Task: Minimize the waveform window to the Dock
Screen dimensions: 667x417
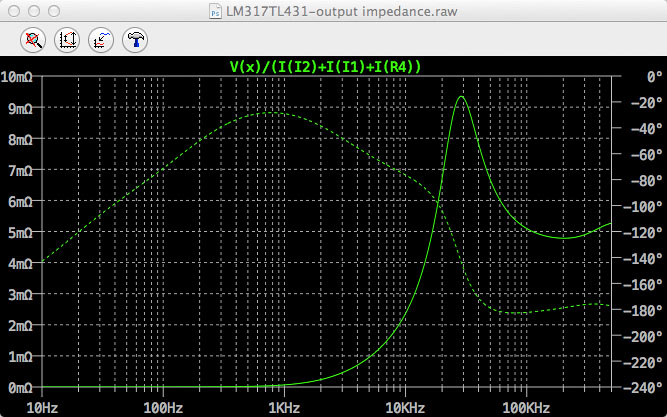Action: click(34, 11)
